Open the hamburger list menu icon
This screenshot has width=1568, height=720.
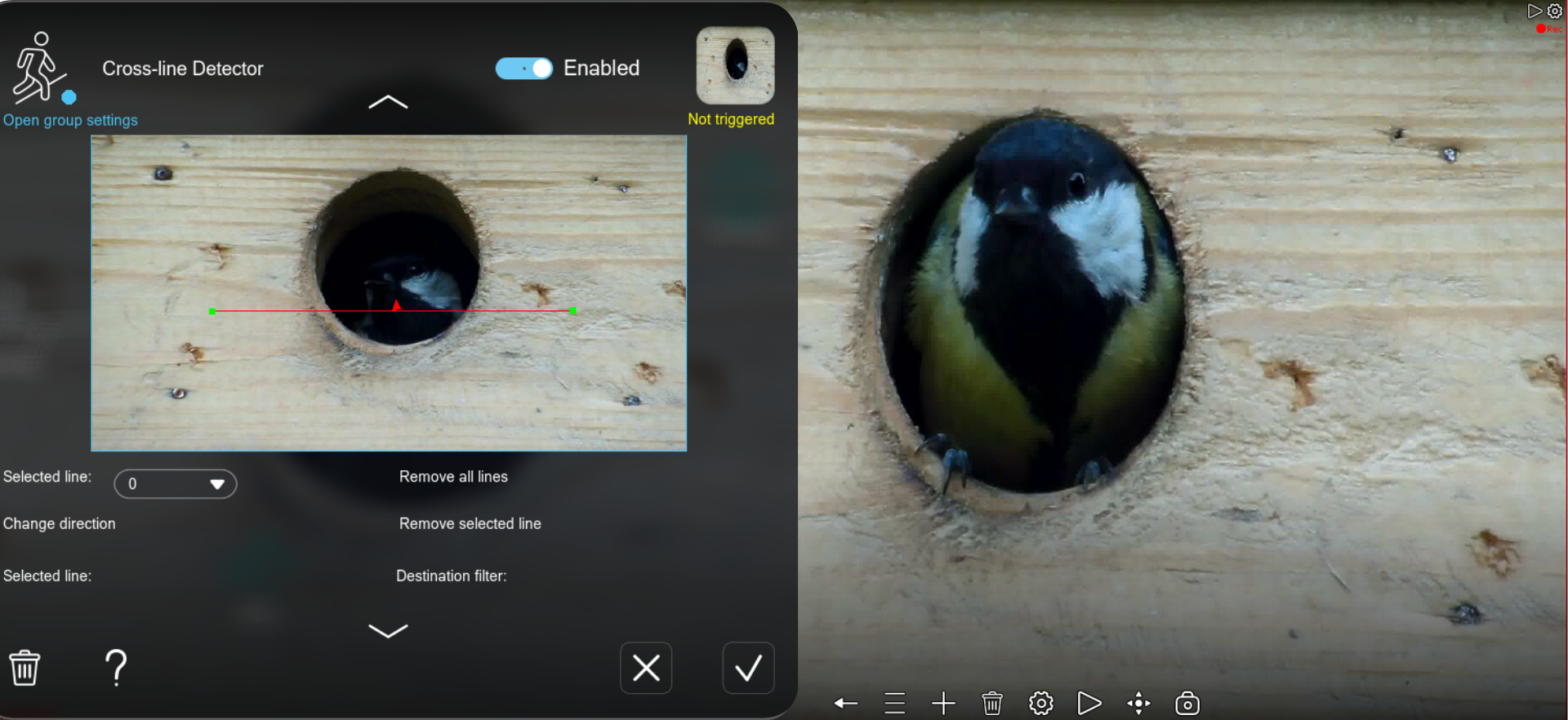coord(895,703)
